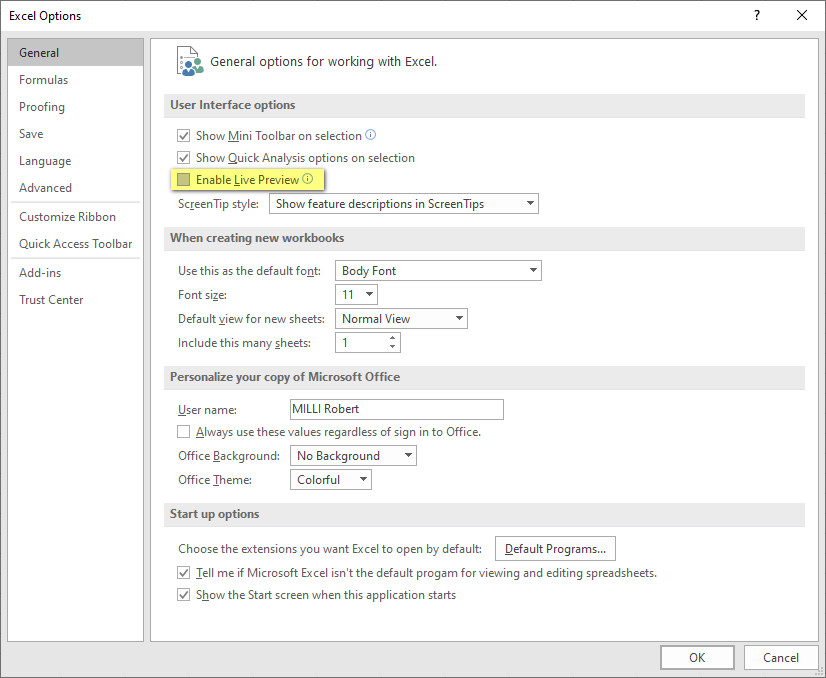Screen dimensions: 826x678
Task: Click the info icon beside Show Mini Toolbar
Action: point(371,135)
